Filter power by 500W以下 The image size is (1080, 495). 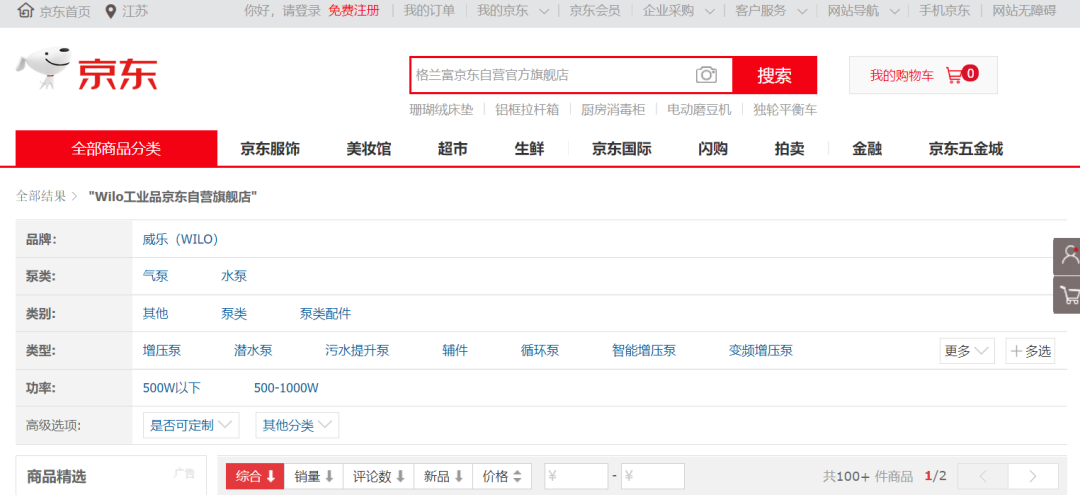click(172, 388)
